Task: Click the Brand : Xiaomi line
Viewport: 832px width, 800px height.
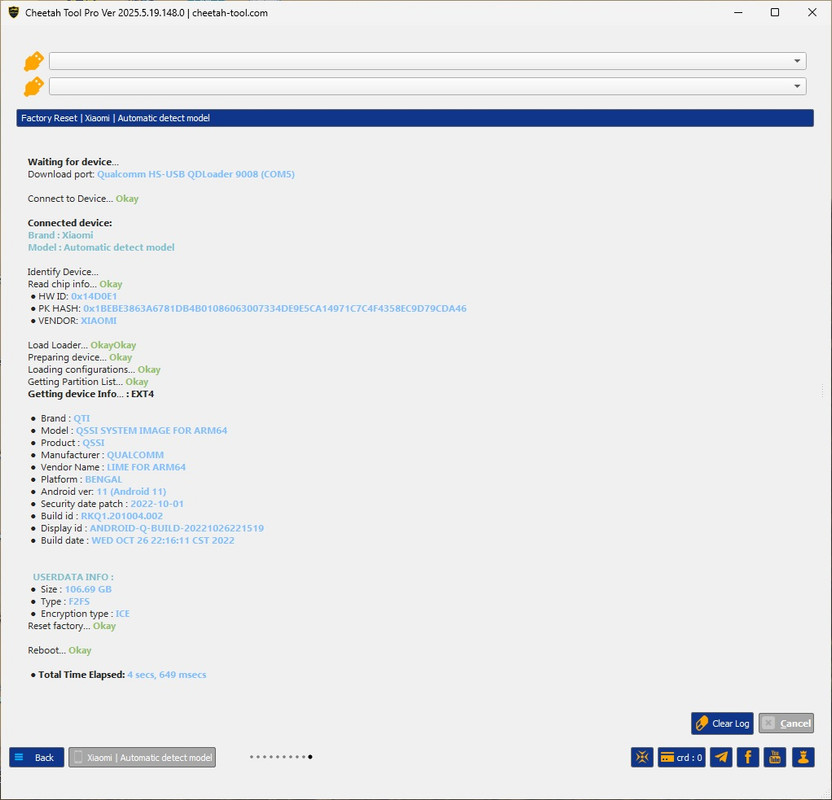Action: 60,235
